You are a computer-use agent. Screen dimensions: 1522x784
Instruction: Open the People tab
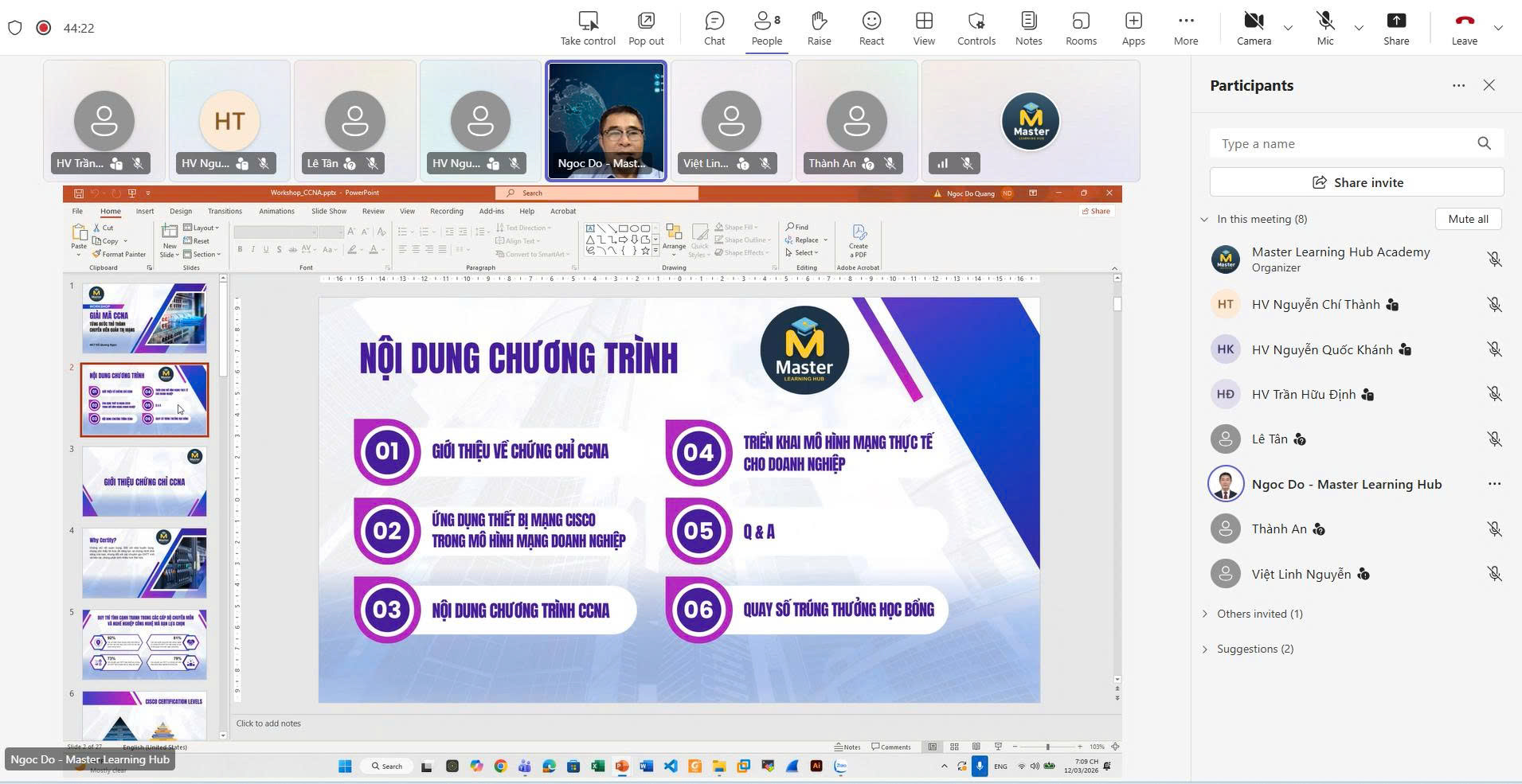click(766, 28)
